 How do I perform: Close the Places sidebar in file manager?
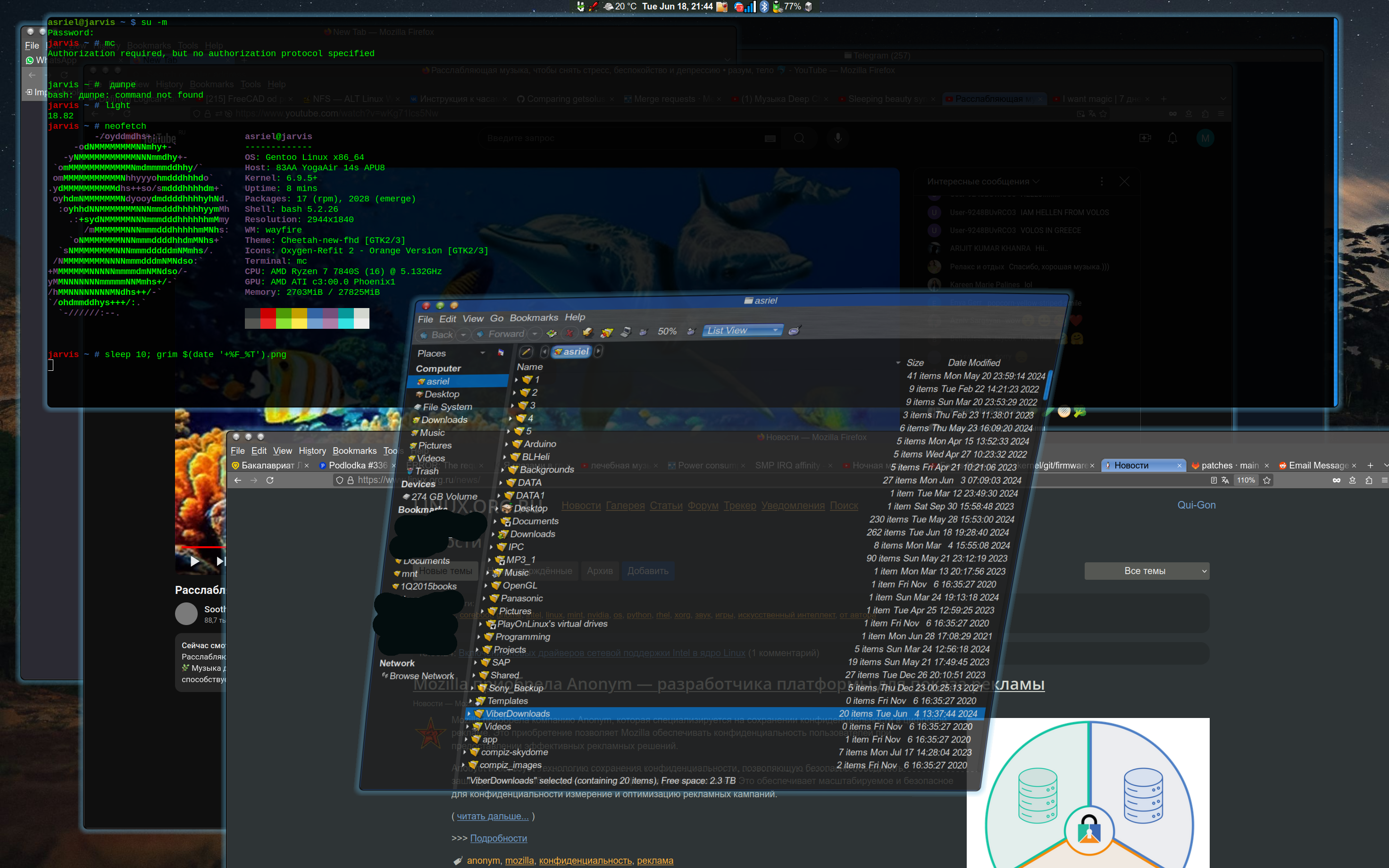click(x=501, y=352)
